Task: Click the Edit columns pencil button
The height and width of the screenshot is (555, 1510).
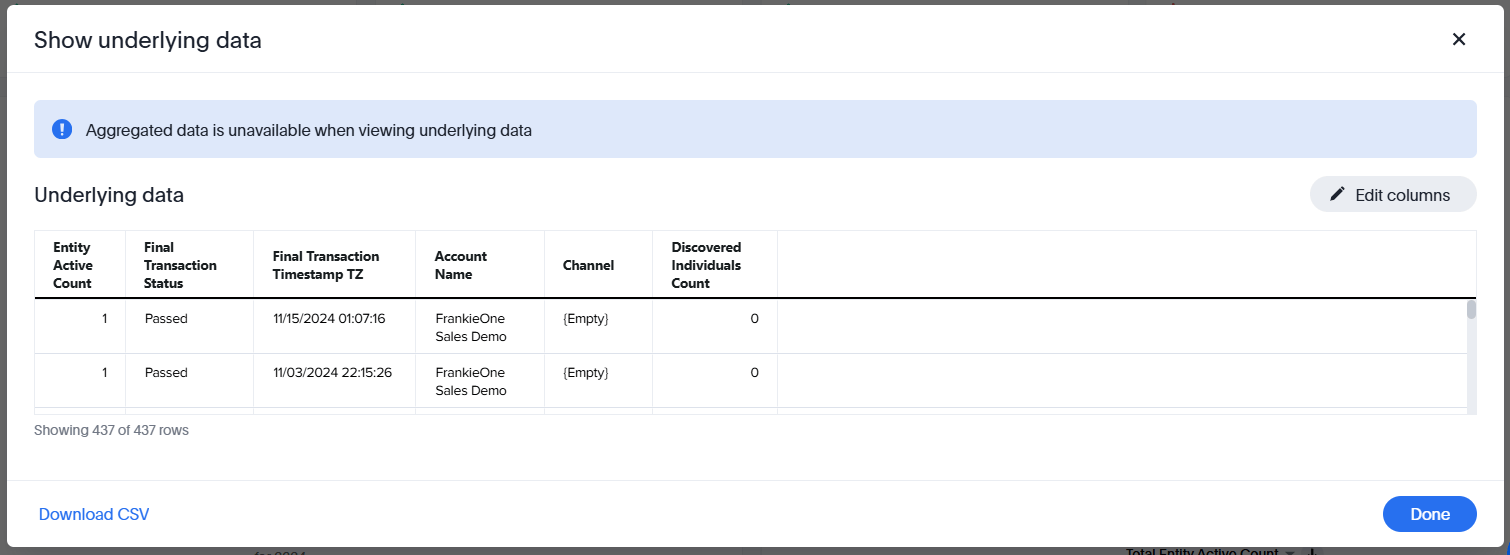Action: 1392,195
